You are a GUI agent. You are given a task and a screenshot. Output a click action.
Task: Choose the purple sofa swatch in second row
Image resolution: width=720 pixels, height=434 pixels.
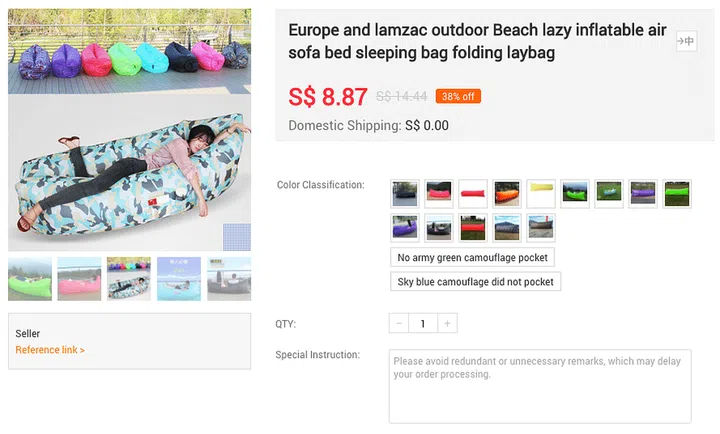[x=405, y=227]
